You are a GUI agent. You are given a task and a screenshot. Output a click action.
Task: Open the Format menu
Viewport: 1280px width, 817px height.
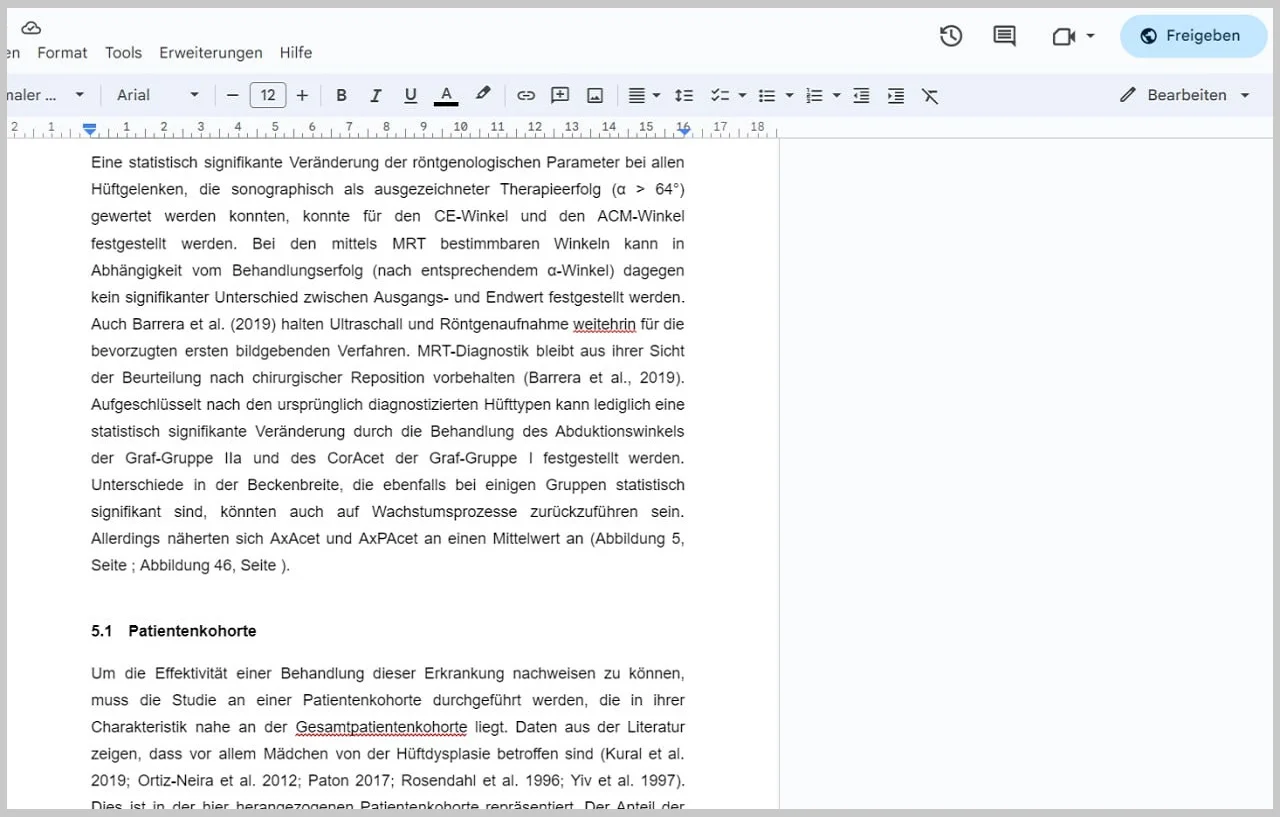(61, 53)
